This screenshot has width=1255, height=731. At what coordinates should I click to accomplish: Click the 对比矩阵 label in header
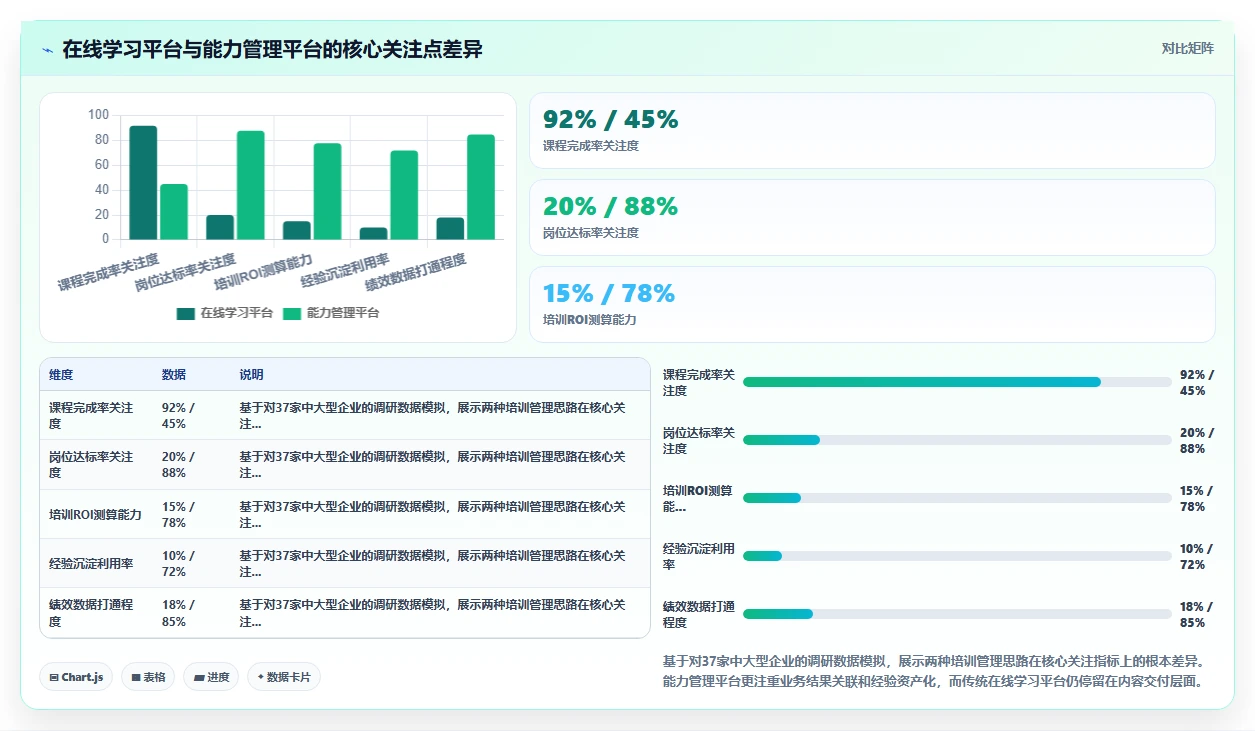pos(1188,48)
